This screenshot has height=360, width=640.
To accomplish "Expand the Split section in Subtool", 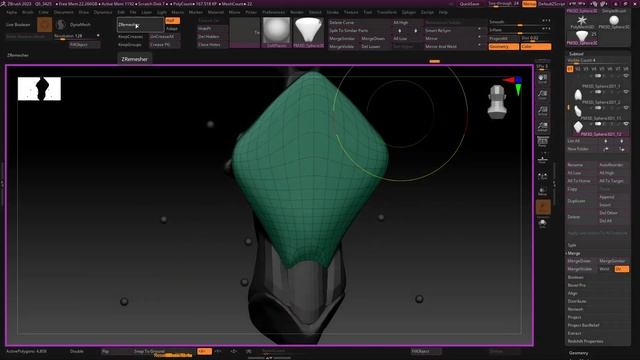I will coord(572,245).
